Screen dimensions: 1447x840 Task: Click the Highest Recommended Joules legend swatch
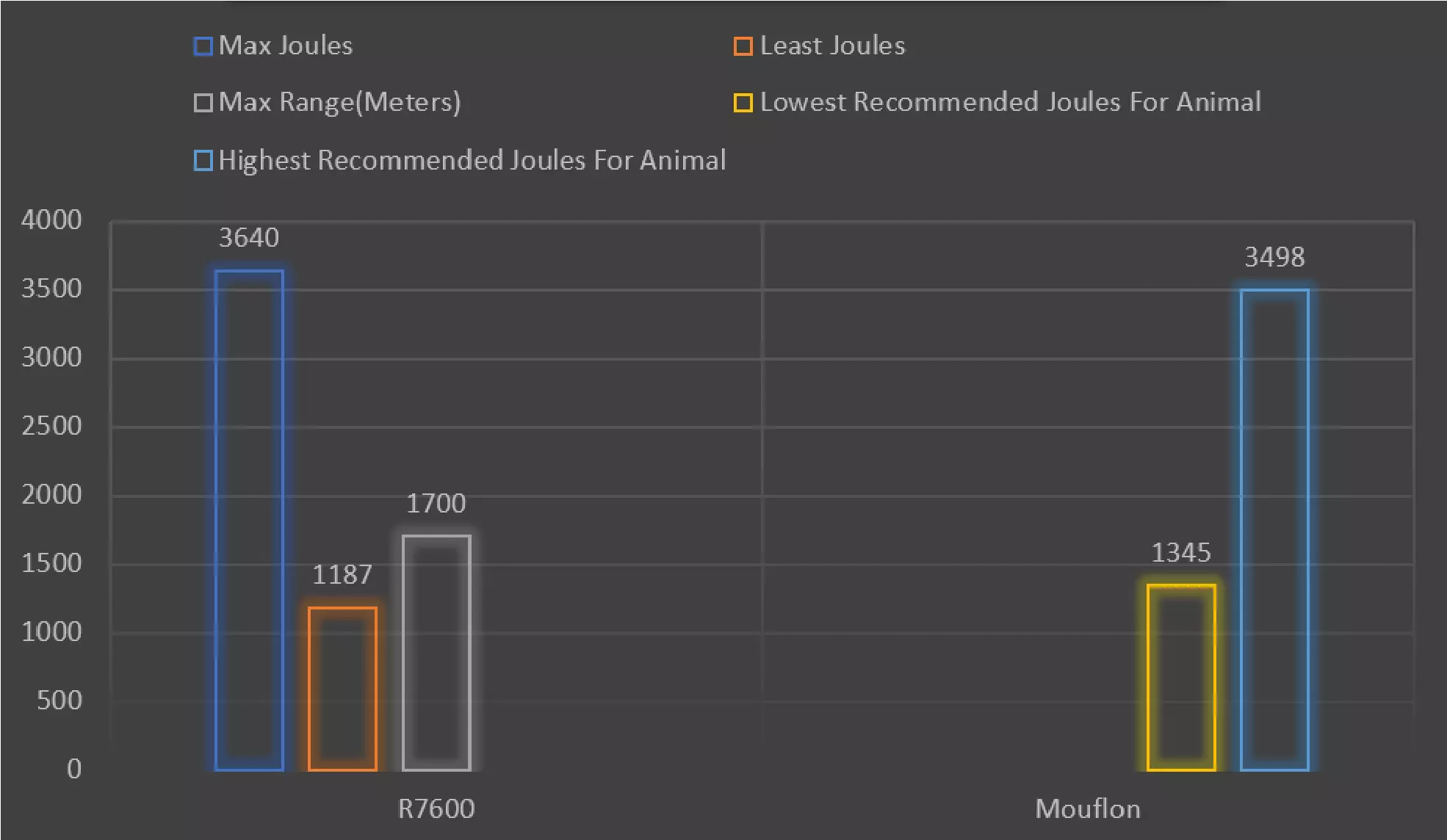[x=203, y=160]
